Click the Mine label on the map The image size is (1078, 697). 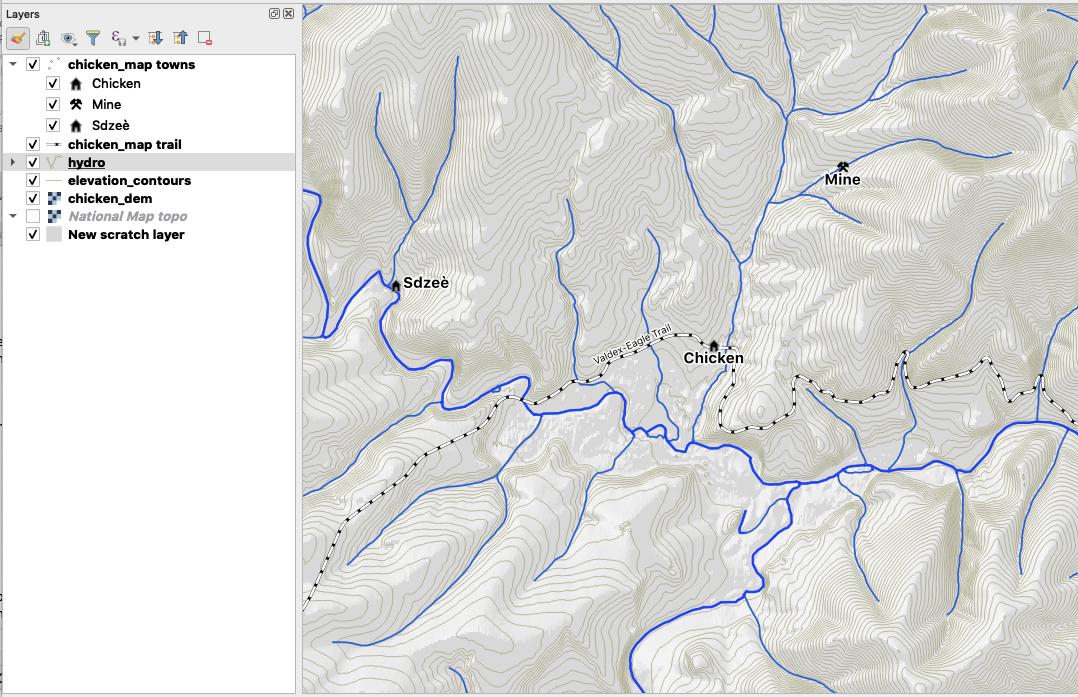coord(843,179)
